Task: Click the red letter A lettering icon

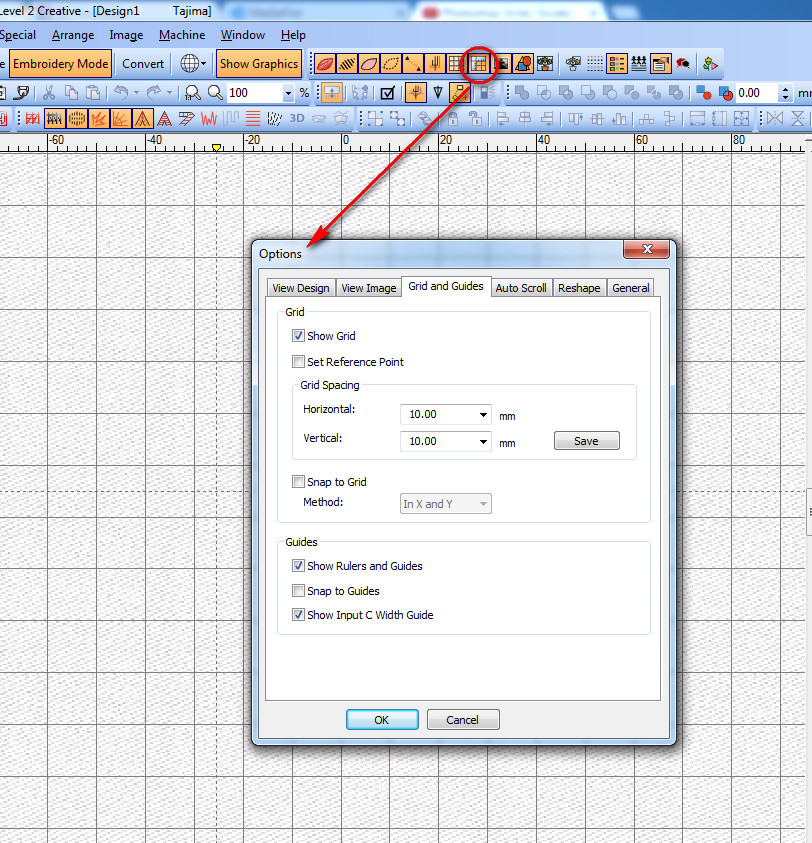Action: click(x=165, y=118)
